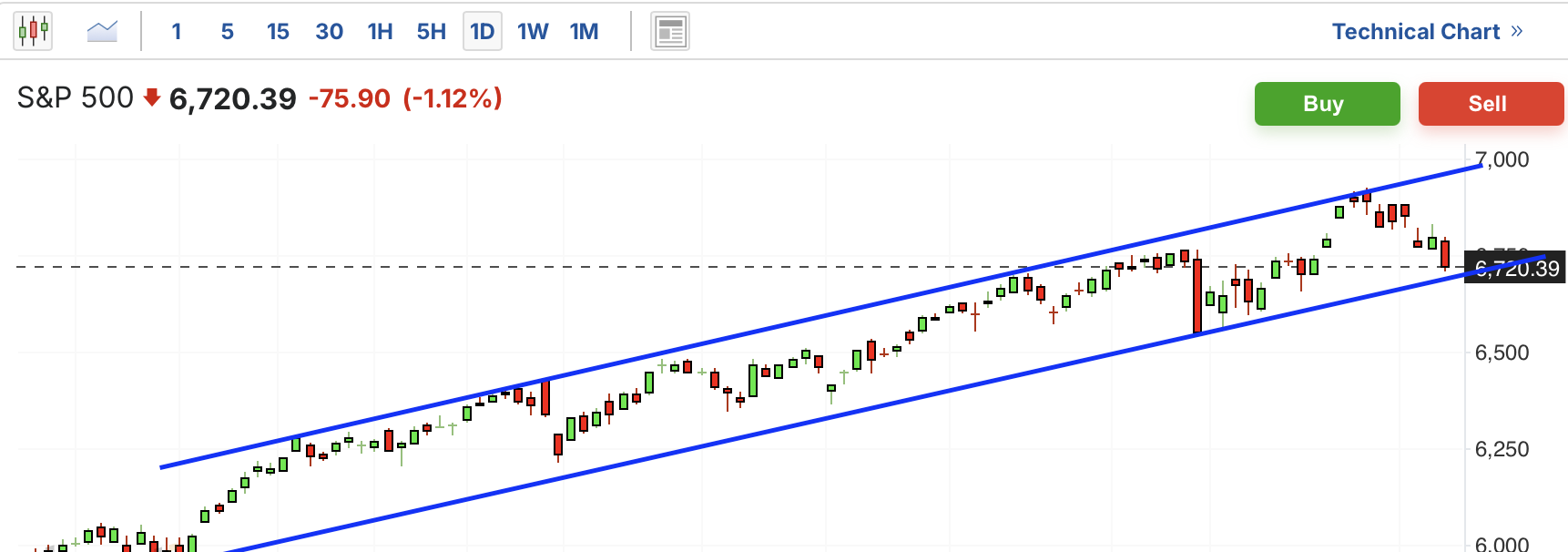The width and height of the screenshot is (1568, 552).
Task: Select the candlestick chart type icon
Action: point(33,32)
